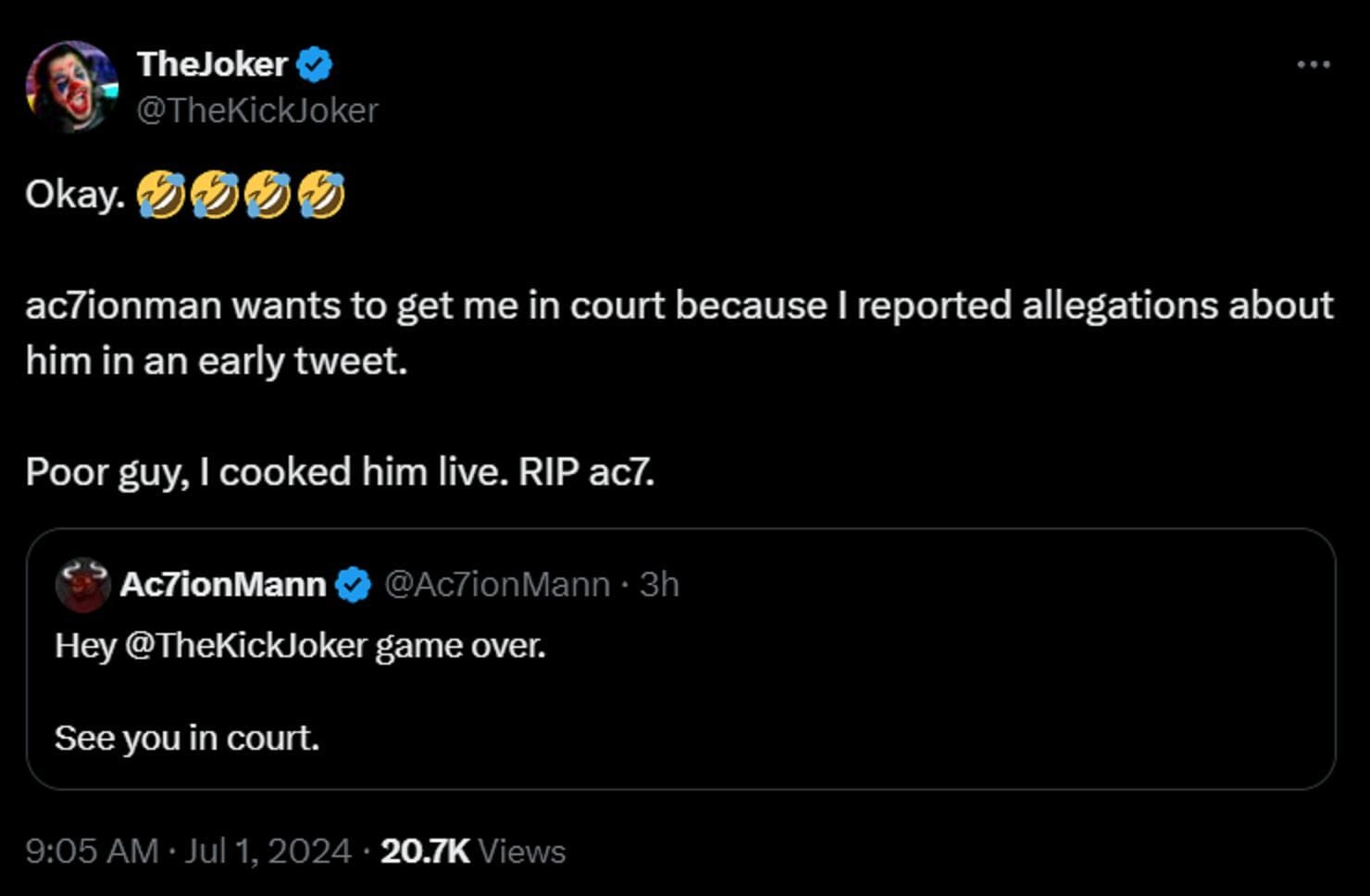Click the 3h timestamp on the quoted tweet
The height and width of the screenshot is (896, 1370).
[x=659, y=583]
